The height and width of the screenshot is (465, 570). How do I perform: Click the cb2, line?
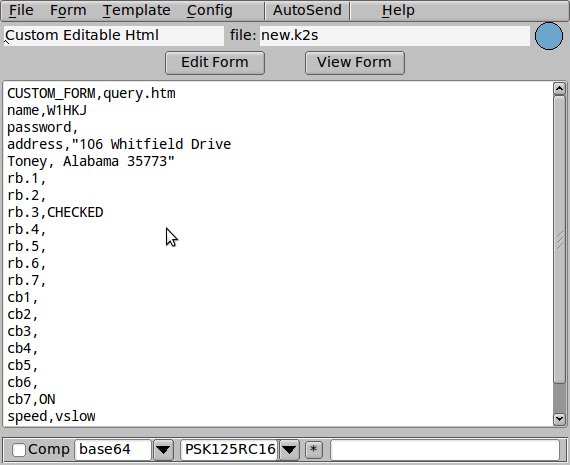coord(23,314)
